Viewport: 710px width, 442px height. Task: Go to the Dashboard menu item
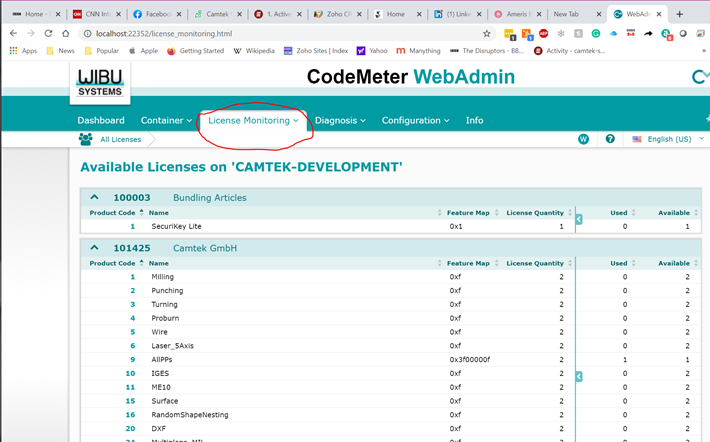[x=101, y=120]
